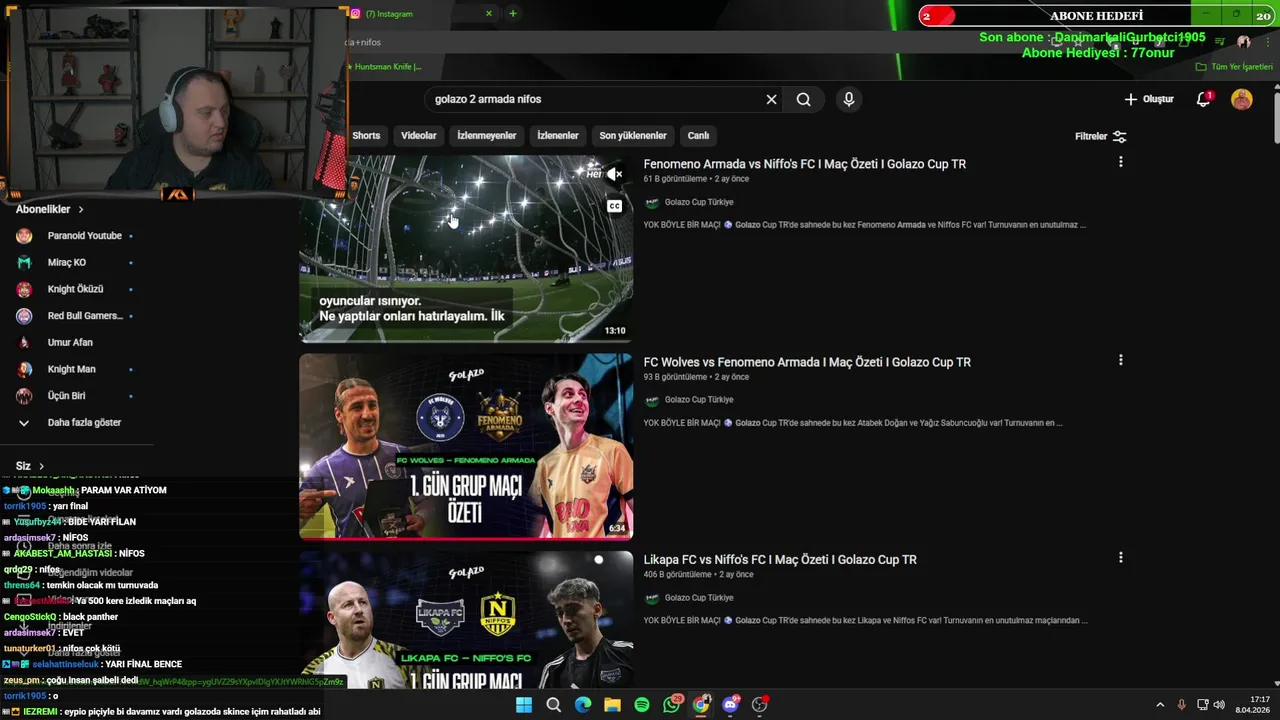Unmute the inline video preview
Screen dimensions: 1280x720
[x=615, y=174]
